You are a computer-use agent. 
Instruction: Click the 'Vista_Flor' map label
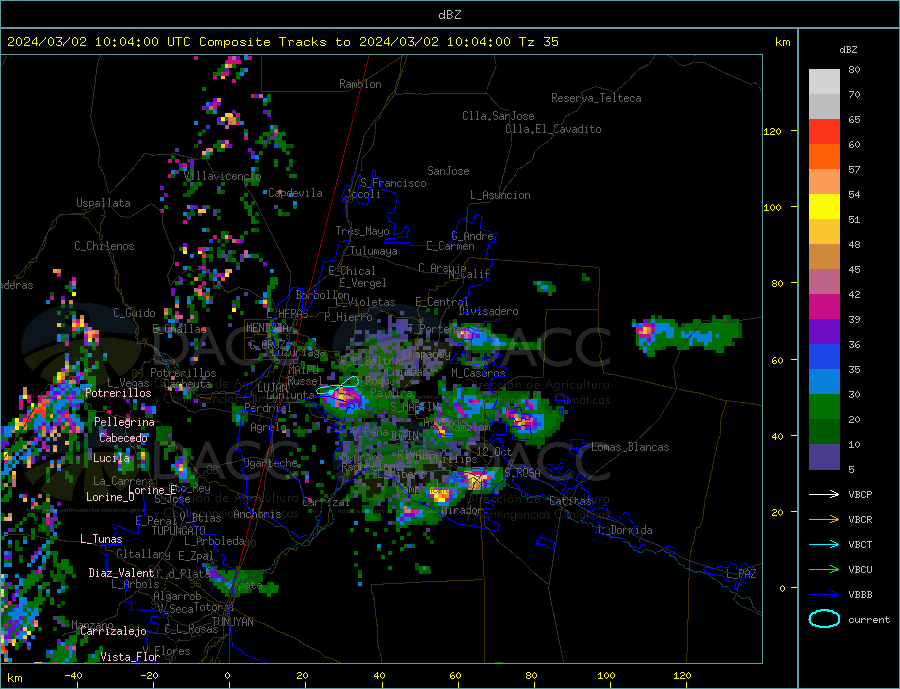(130, 657)
